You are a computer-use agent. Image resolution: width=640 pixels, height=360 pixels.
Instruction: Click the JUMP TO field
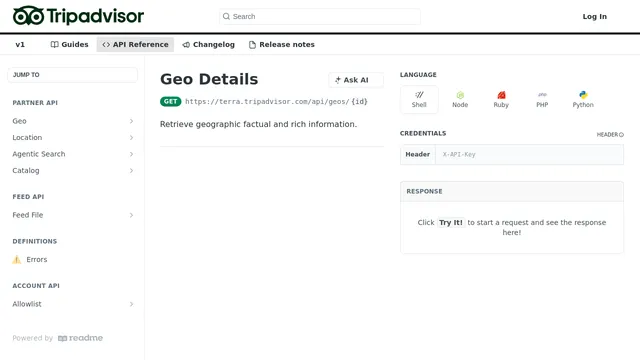tap(73, 75)
